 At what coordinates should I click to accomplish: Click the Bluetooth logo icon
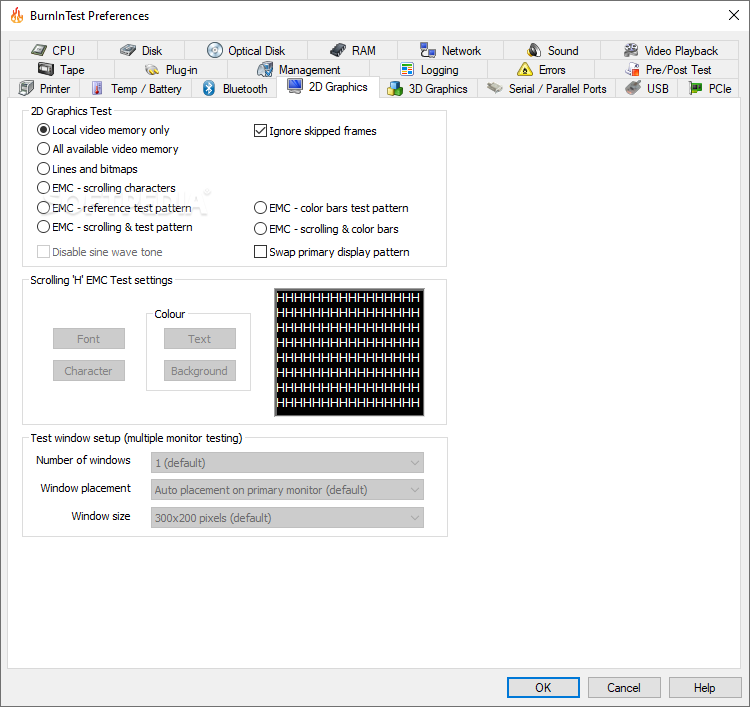click(209, 88)
